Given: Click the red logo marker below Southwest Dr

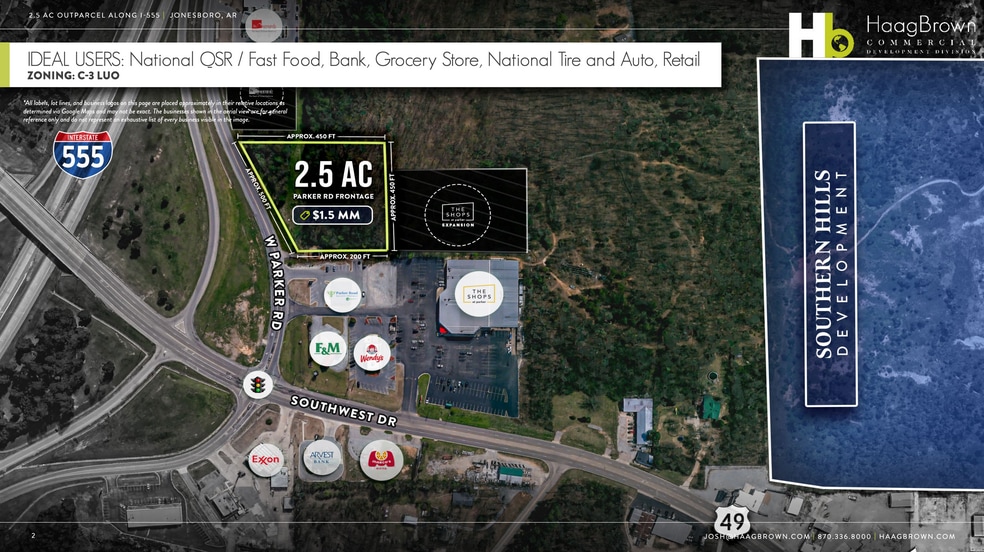Looking at the screenshot, I should pyautogui.click(x=381, y=459).
